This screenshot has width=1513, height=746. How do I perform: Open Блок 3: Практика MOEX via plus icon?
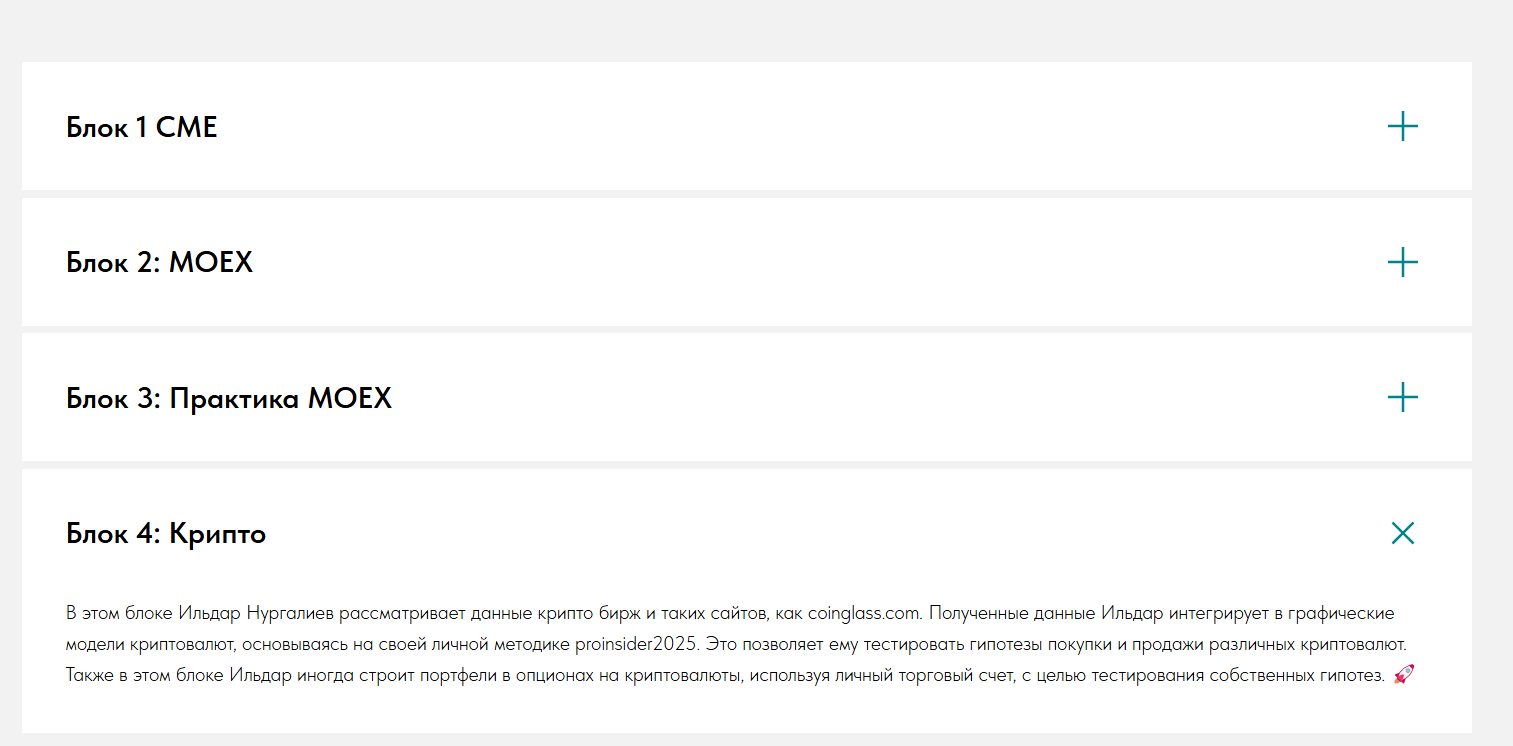click(1402, 398)
